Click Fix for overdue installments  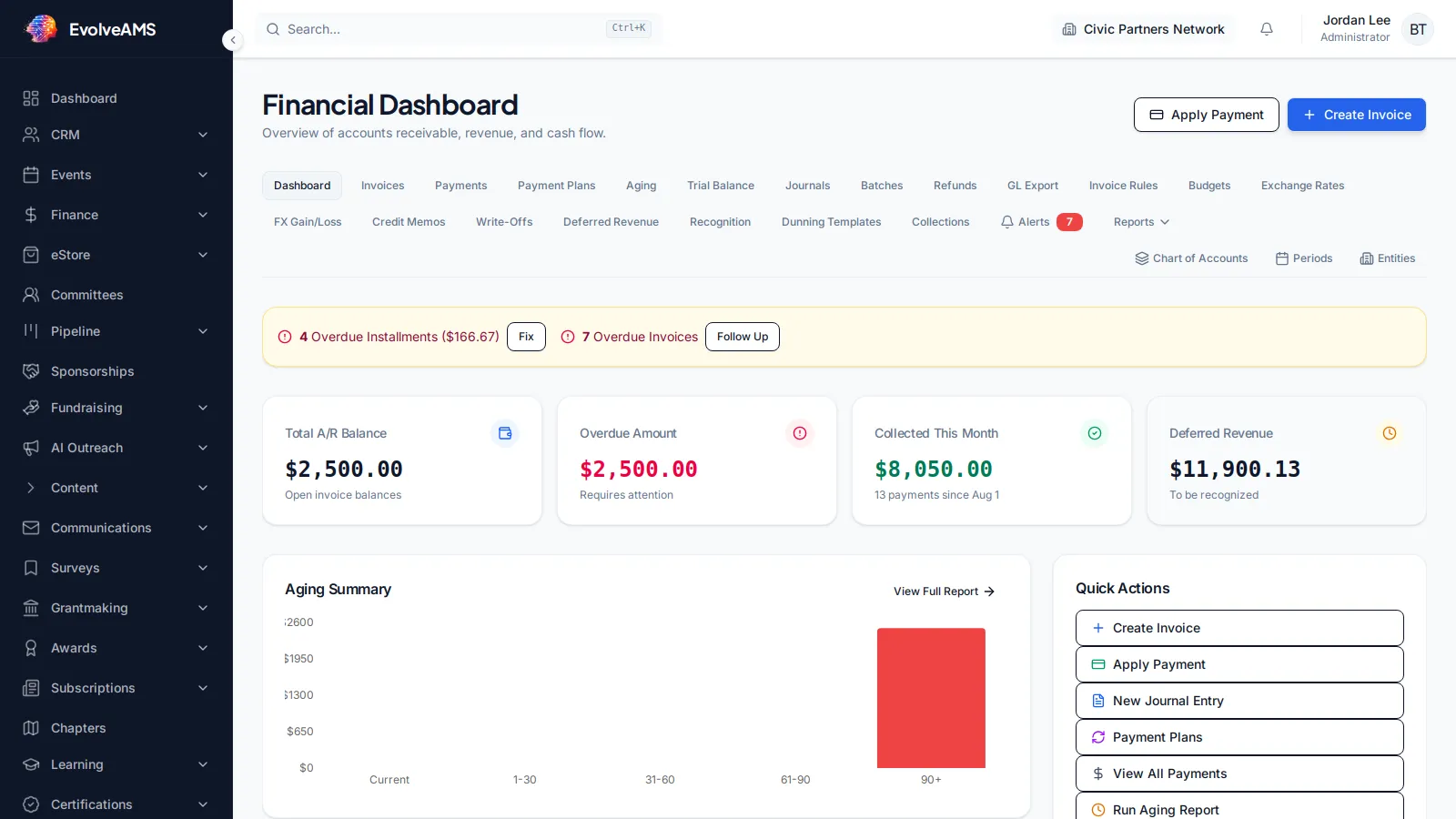(x=526, y=337)
